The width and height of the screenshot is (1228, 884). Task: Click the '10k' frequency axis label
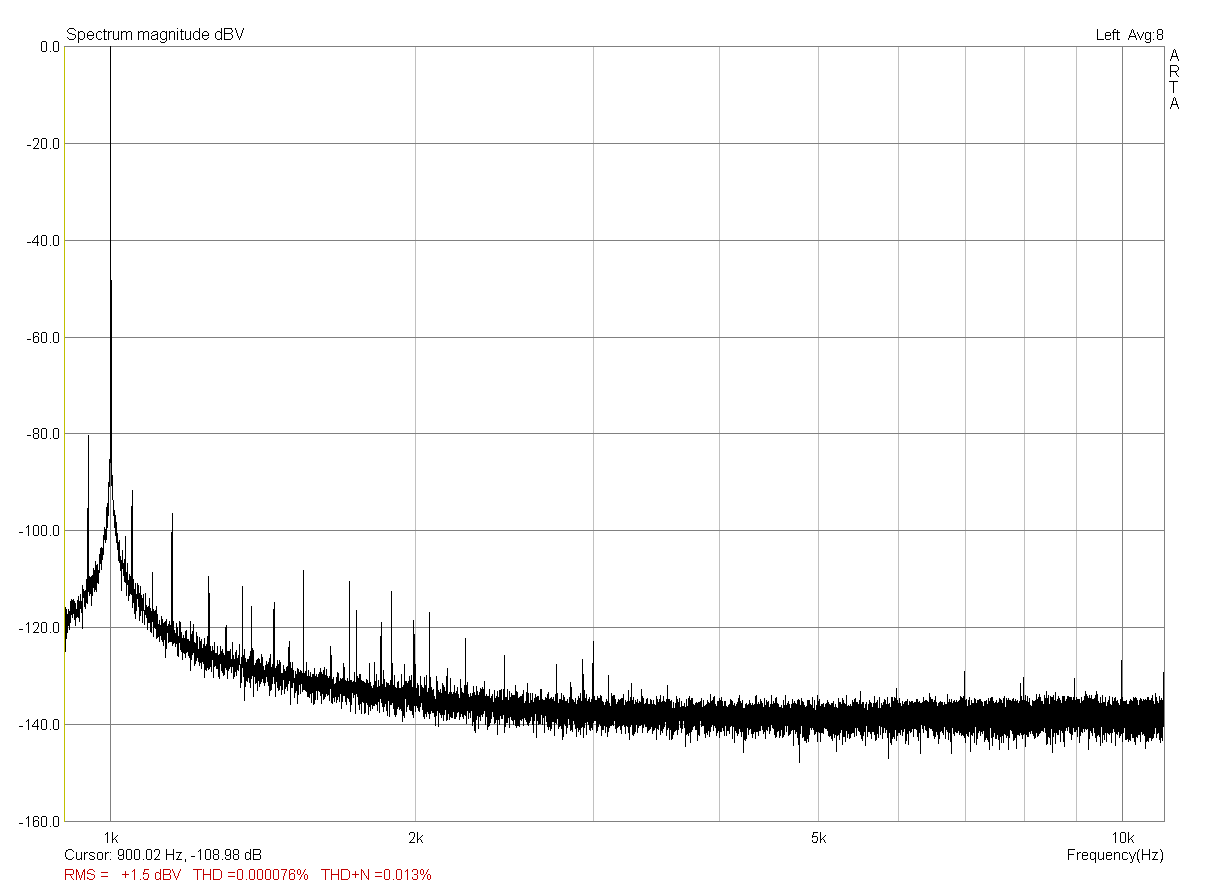pyautogui.click(x=1122, y=838)
